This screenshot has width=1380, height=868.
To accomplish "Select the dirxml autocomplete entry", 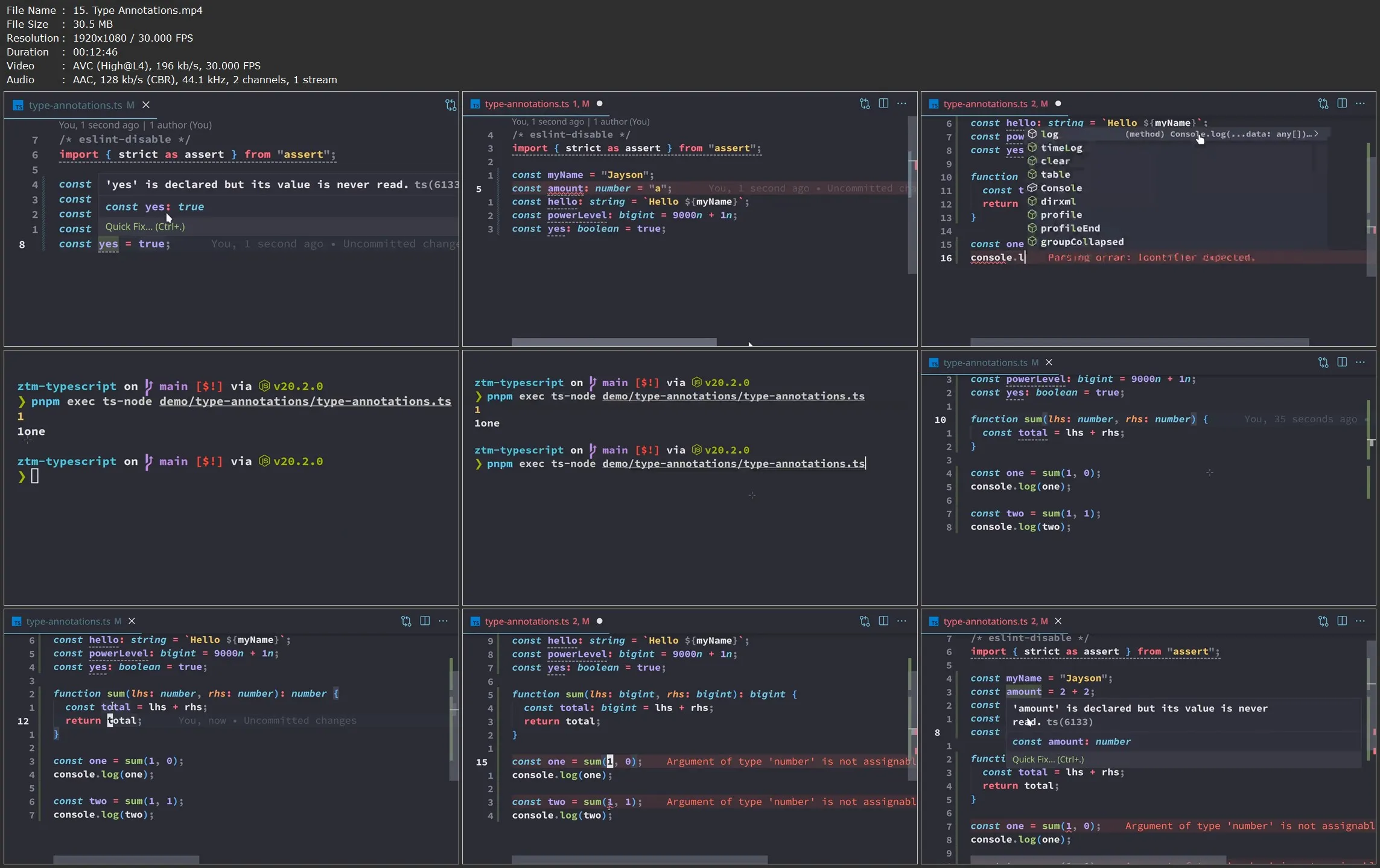I will (x=1058, y=201).
